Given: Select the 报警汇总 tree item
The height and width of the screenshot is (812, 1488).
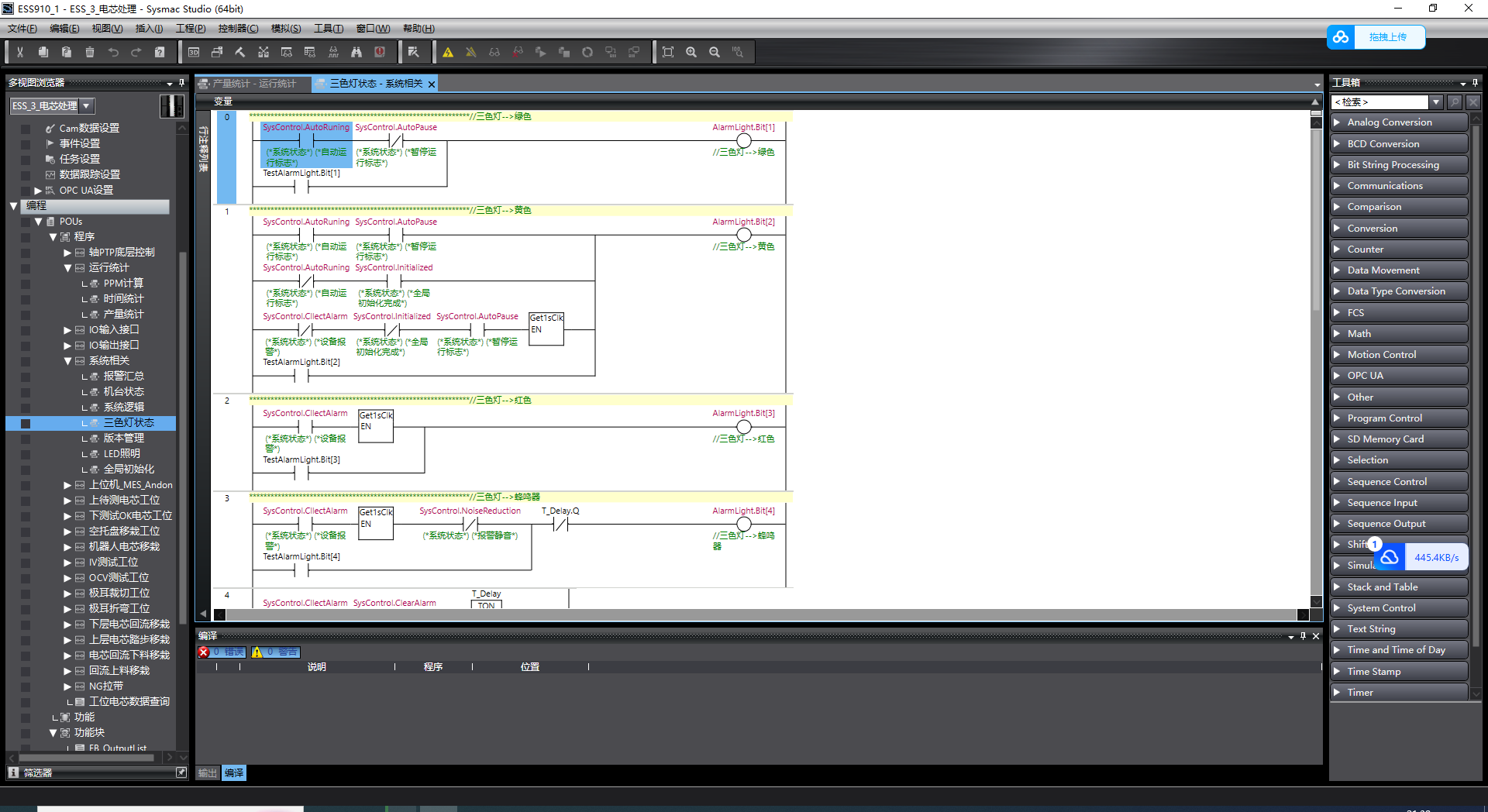Looking at the screenshot, I should (123, 377).
